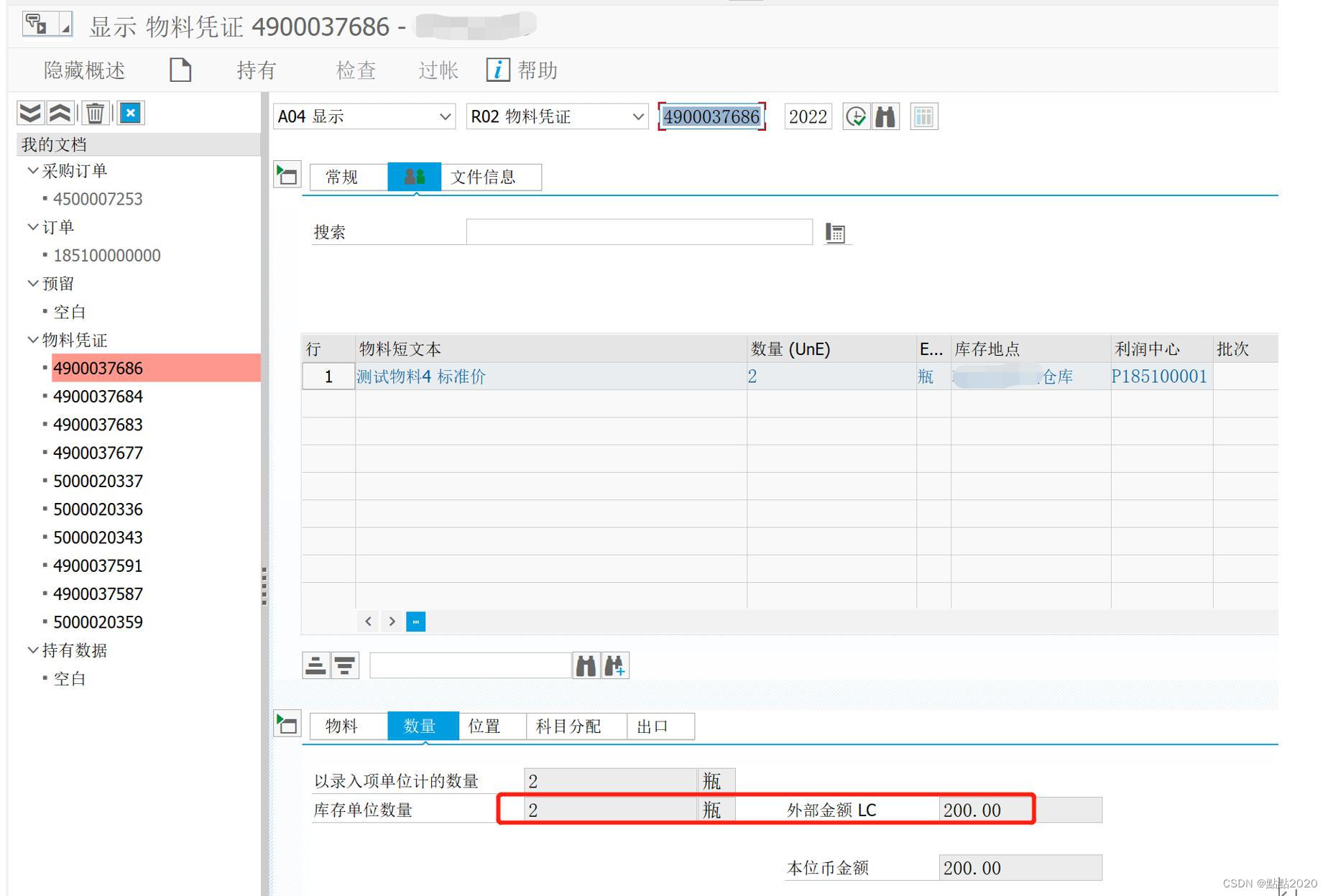Select material document 4900037683

click(x=98, y=425)
